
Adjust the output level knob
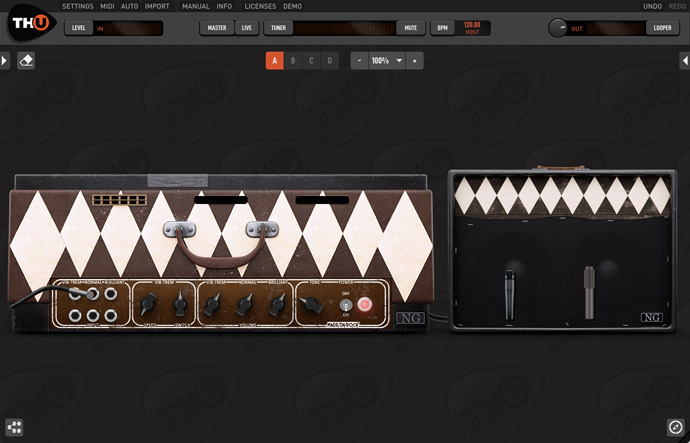557,28
